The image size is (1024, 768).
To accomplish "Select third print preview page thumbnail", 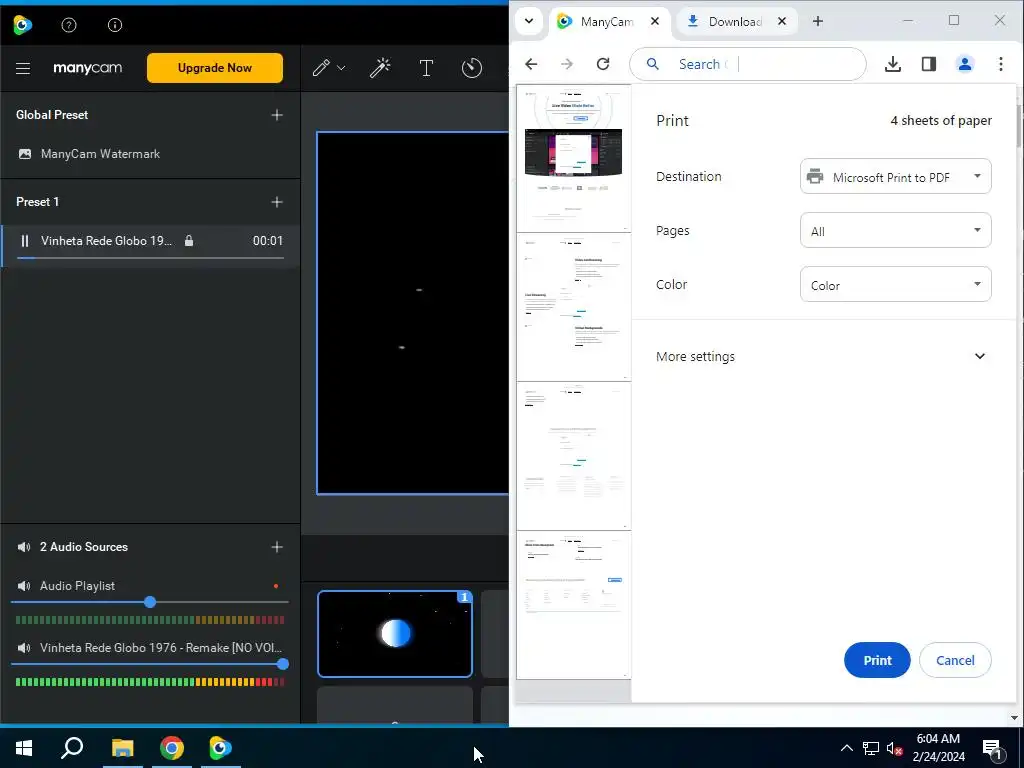I will pyautogui.click(x=573, y=456).
